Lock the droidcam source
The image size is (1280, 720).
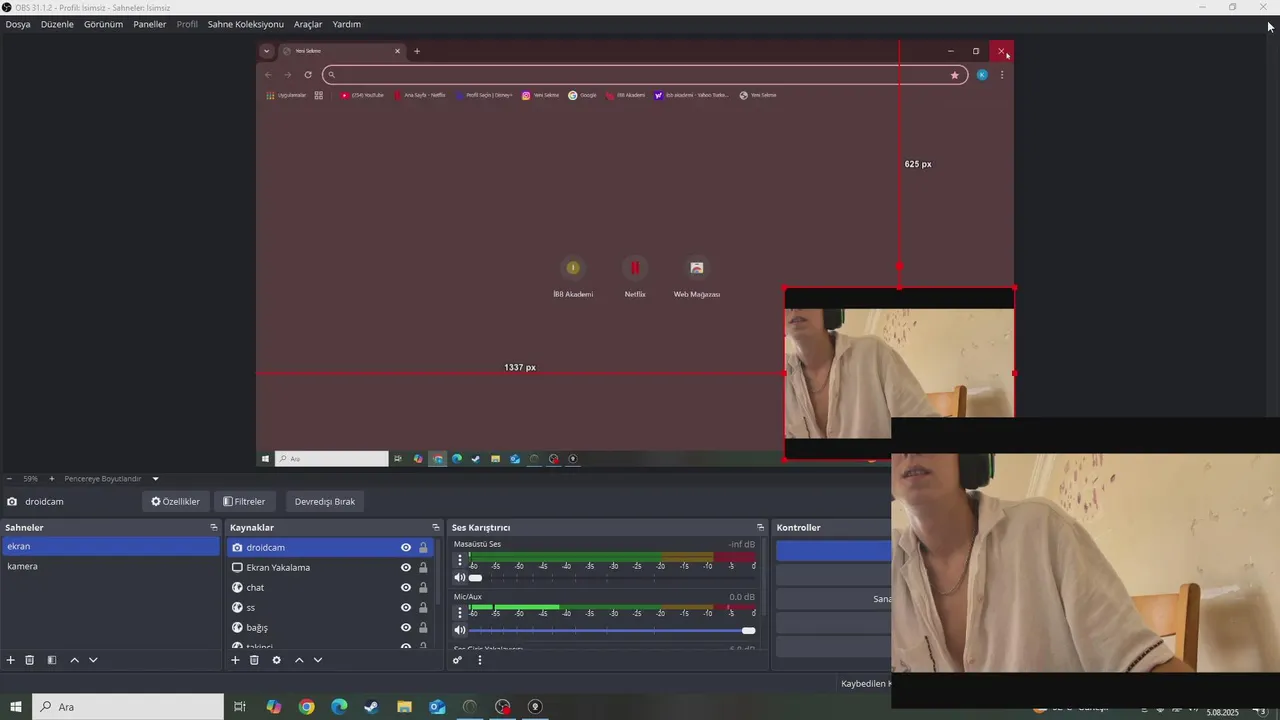point(423,547)
